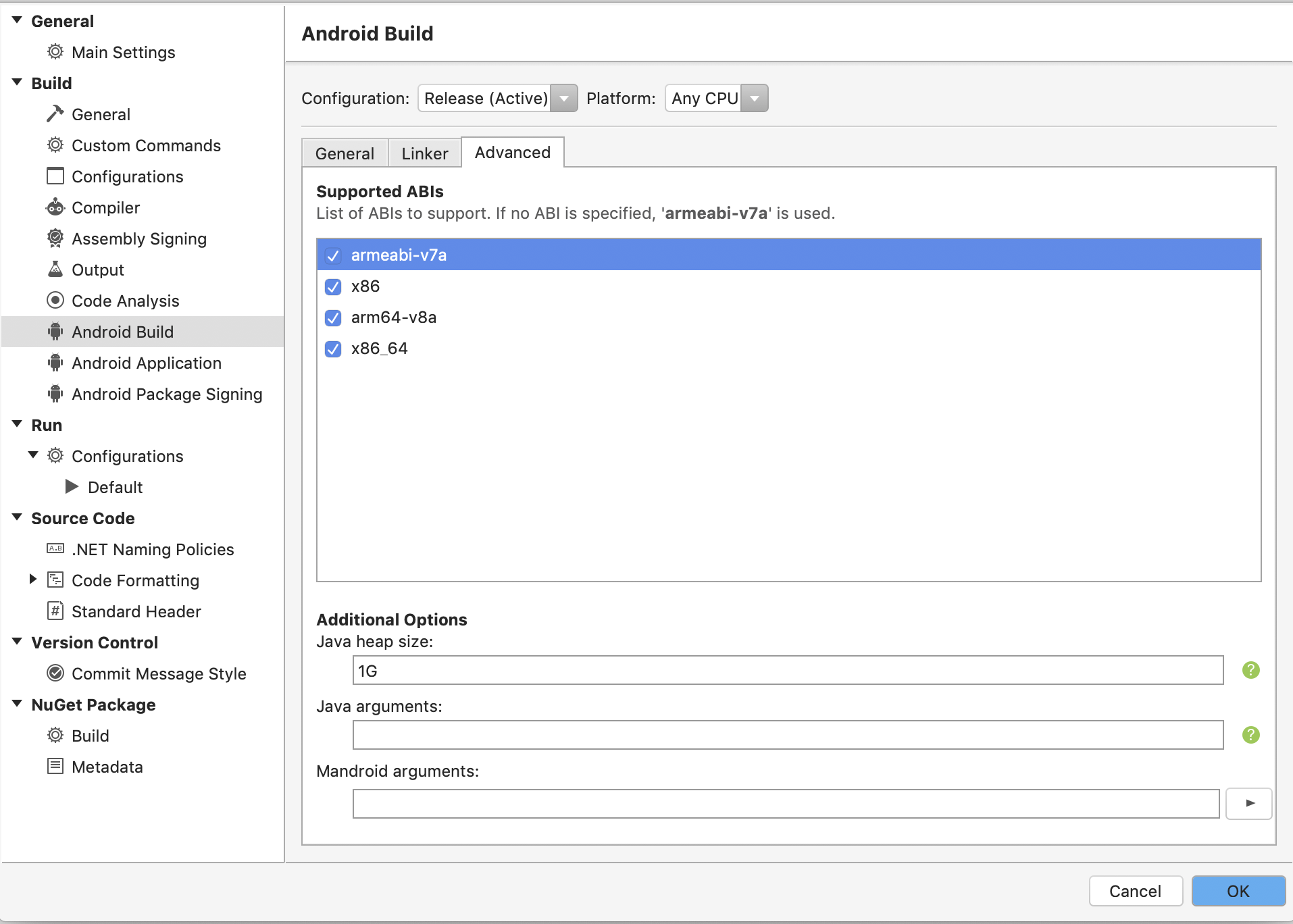Click the help icon for Java arguments
The width and height of the screenshot is (1293, 924).
click(1251, 735)
